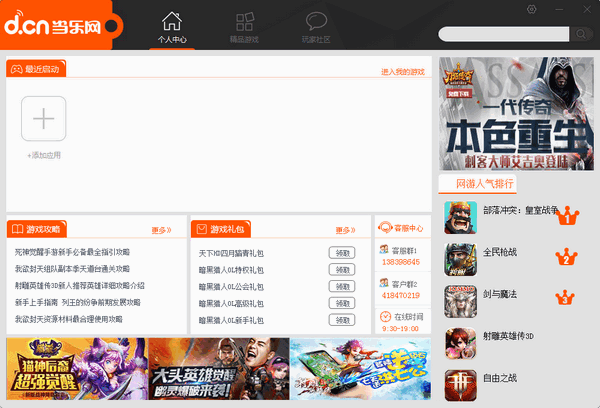Viewport: 600px width, 408px height.
Task: Click the 全民枪战 title
Action: point(500,252)
